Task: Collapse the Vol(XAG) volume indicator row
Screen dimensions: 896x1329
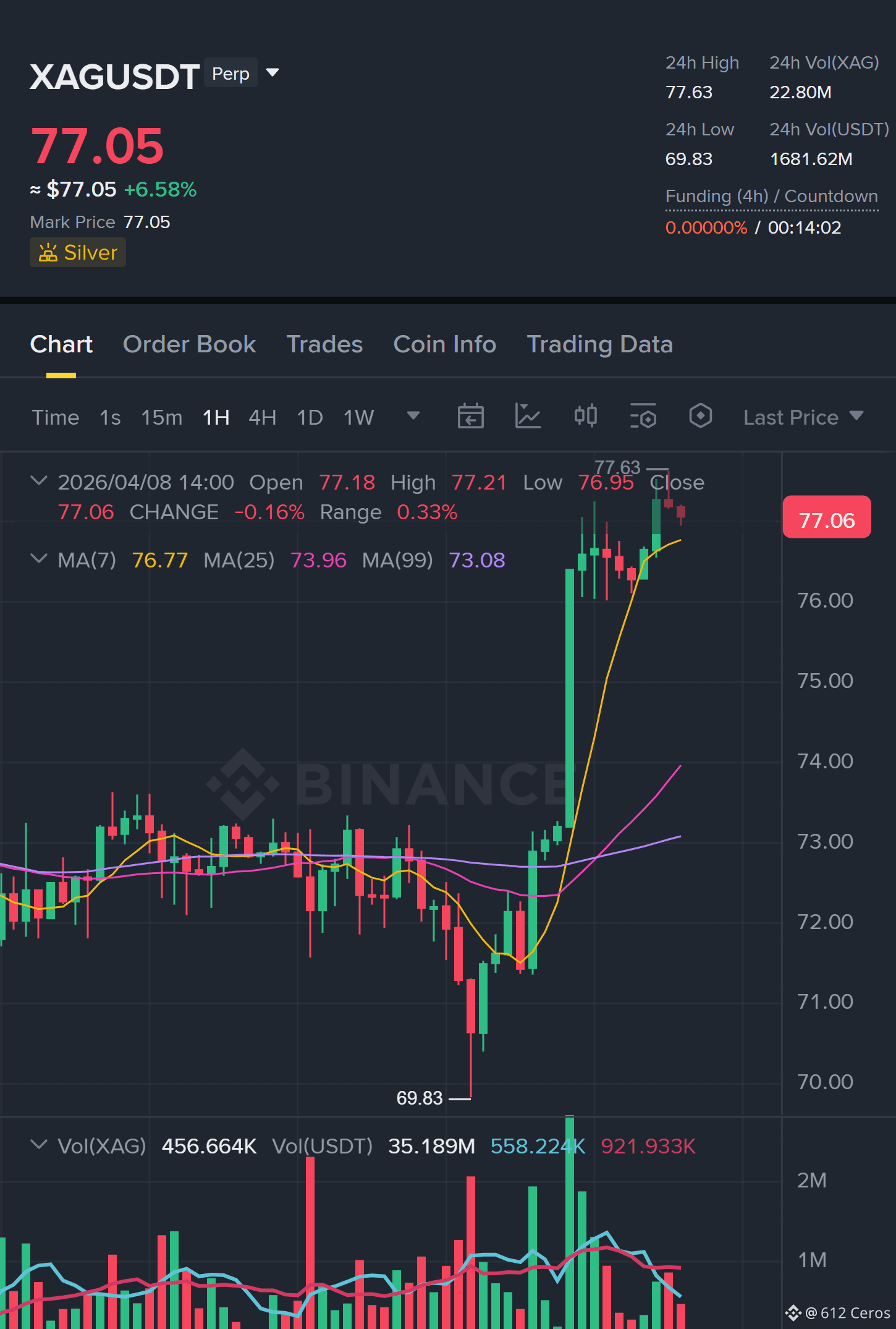Action: [x=38, y=1145]
